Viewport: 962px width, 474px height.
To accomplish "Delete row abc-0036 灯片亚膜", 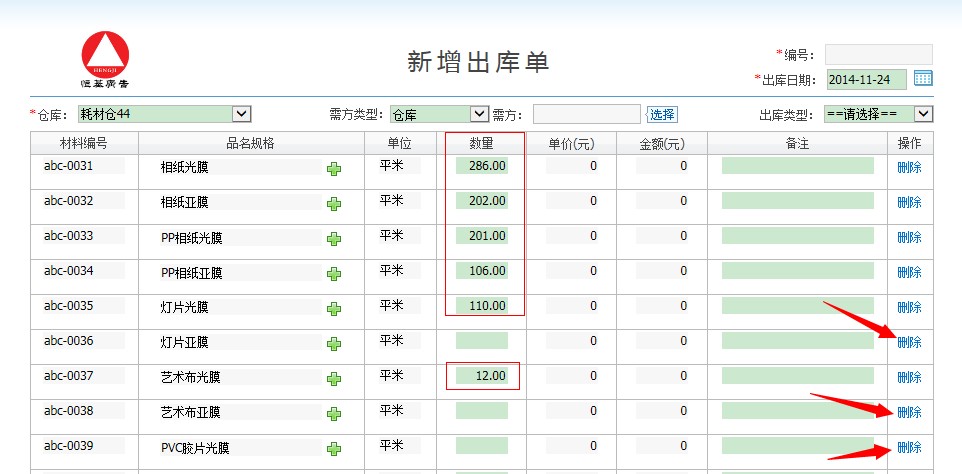I will (909, 342).
